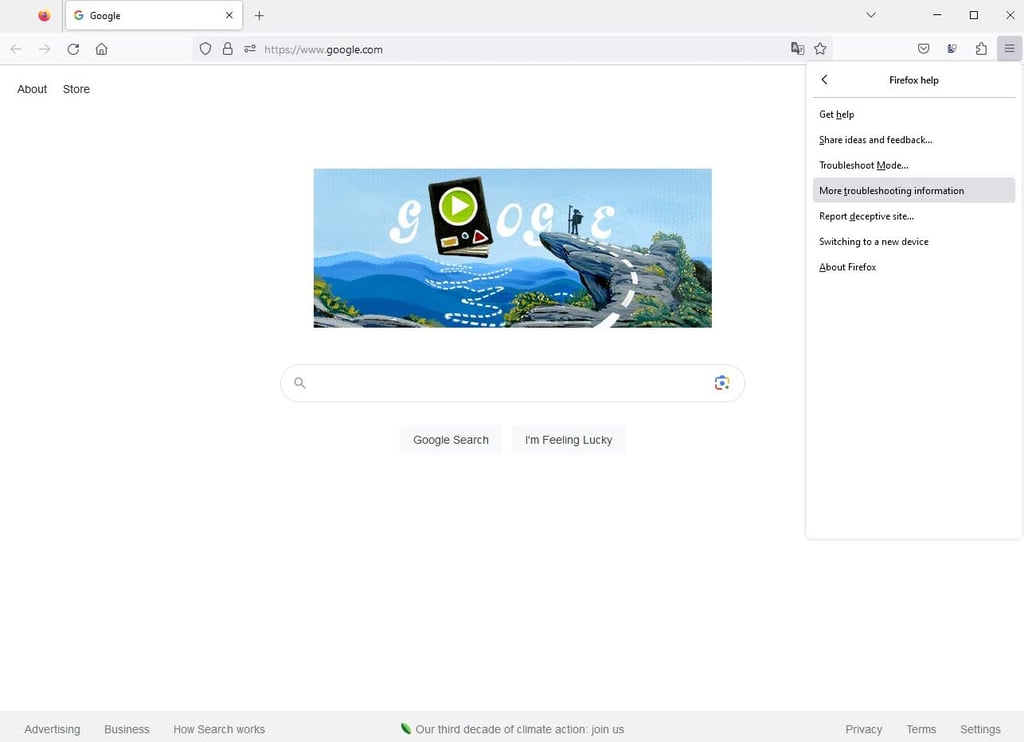Click into the Google search box
The image size is (1024, 742).
pyautogui.click(x=512, y=383)
